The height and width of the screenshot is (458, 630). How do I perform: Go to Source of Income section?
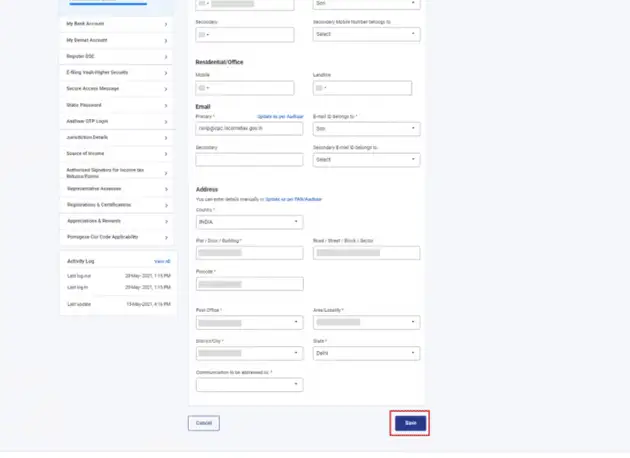click(117, 153)
